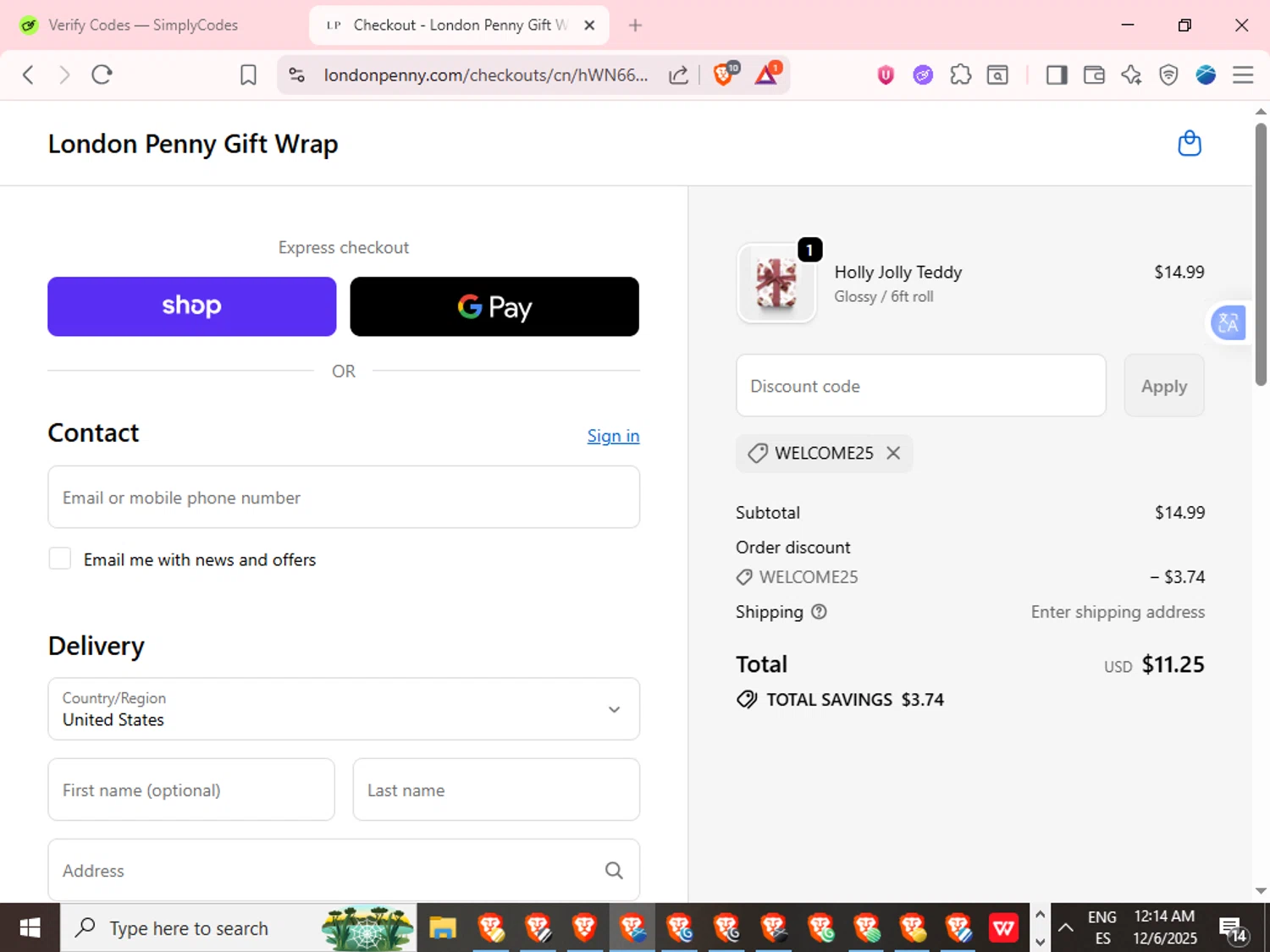
Task: Enable Email me with news and offers
Action: click(x=60, y=559)
